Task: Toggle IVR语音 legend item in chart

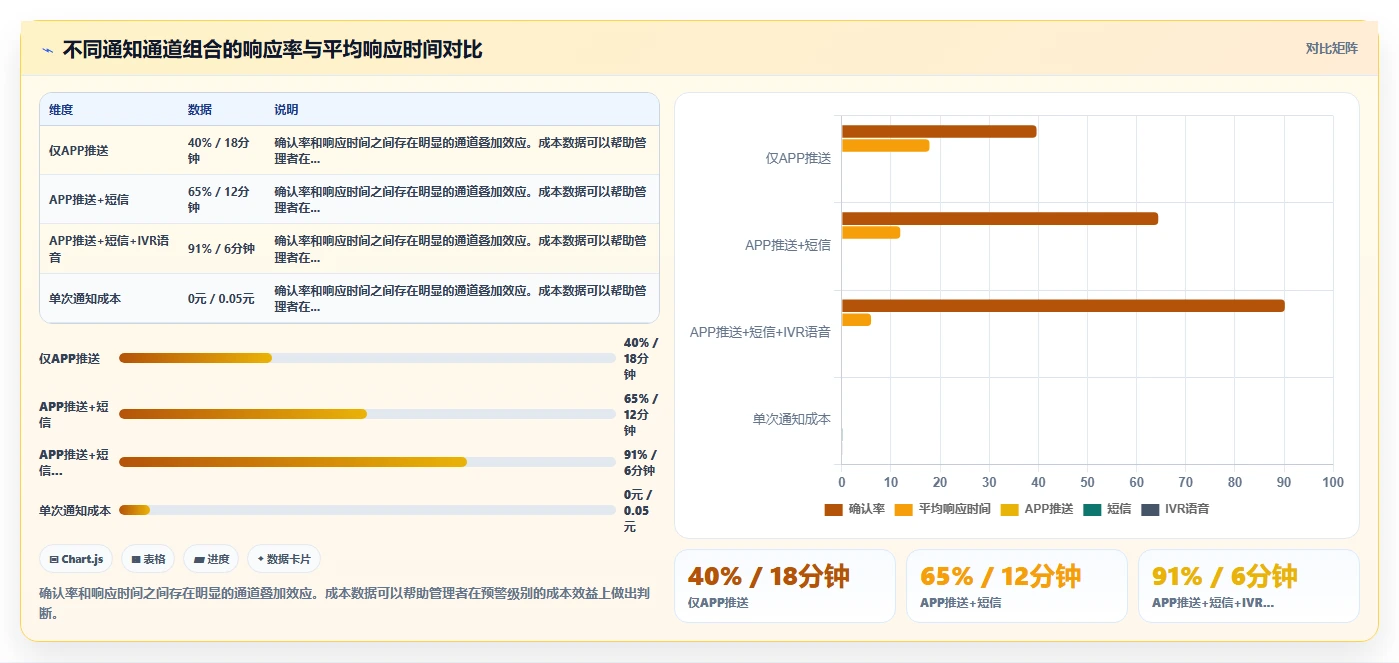Action: click(1175, 509)
